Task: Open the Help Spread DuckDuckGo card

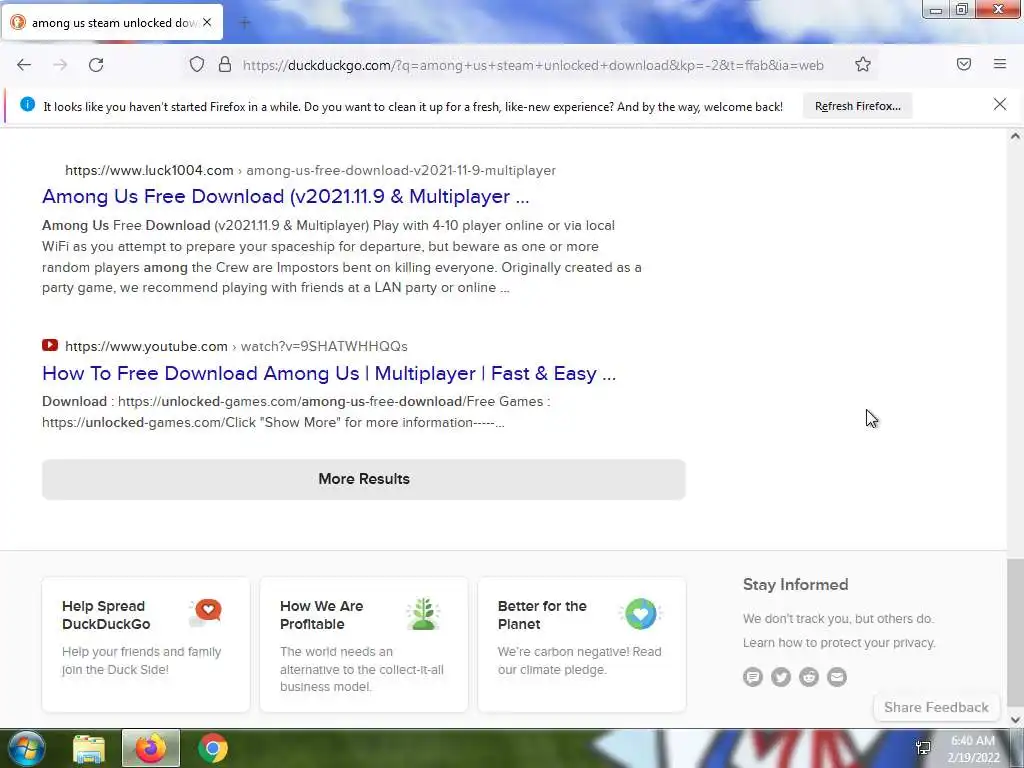Action: (x=146, y=644)
